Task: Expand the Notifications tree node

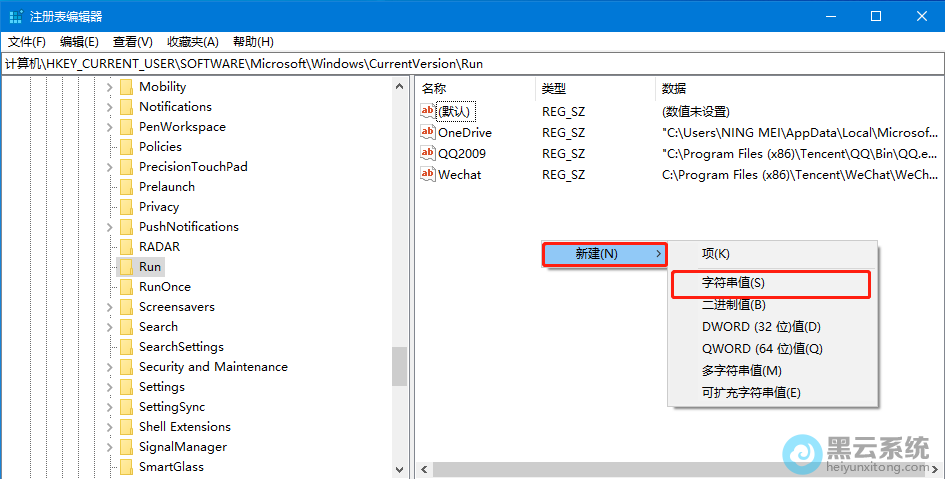Action: [109, 107]
